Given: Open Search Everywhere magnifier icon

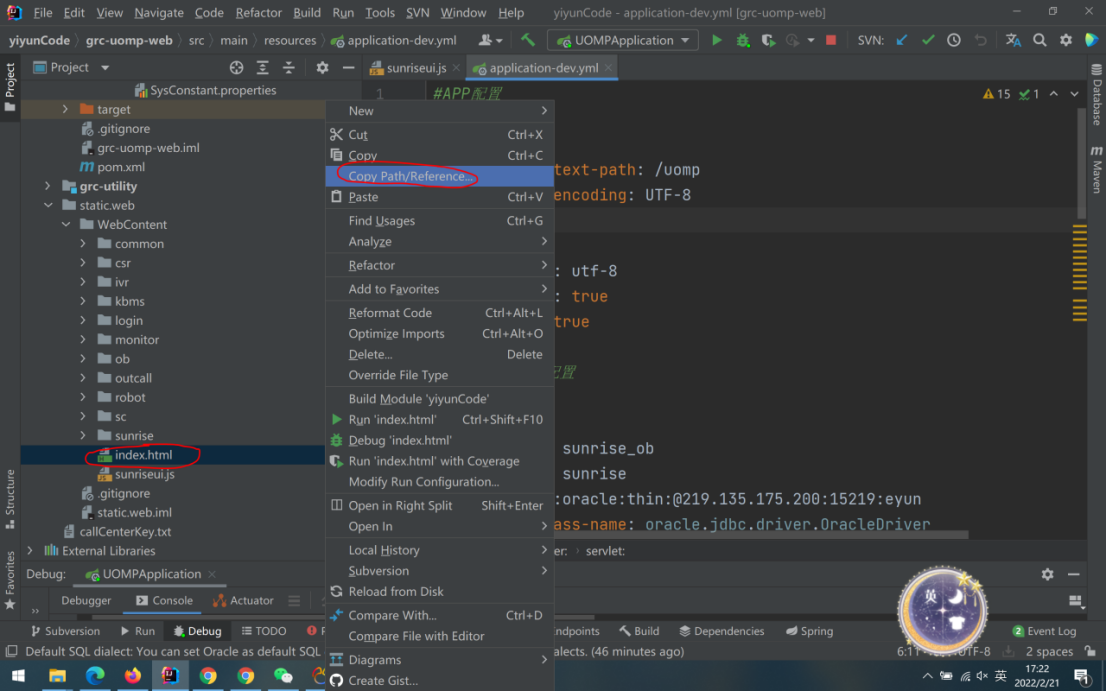Looking at the screenshot, I should [x=1040, y=40].
